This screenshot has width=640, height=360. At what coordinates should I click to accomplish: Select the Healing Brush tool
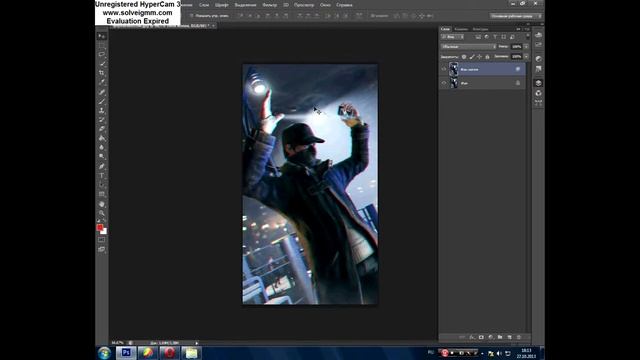pyautogui.click(x=102, y=92)
